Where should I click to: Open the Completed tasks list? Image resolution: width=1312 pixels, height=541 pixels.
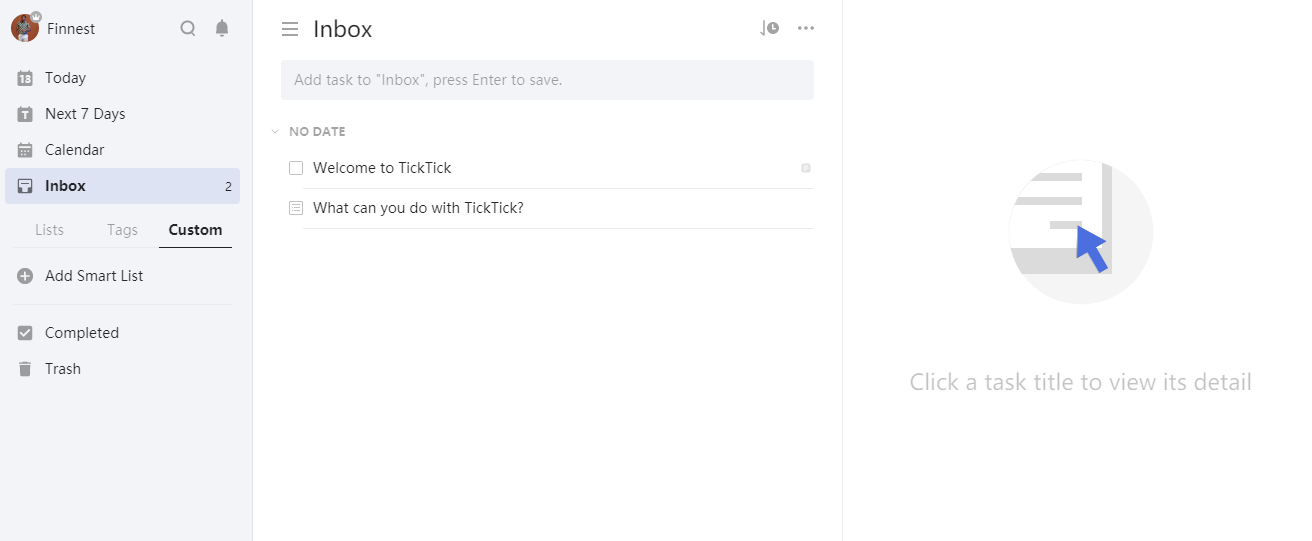tap(81, 333)
